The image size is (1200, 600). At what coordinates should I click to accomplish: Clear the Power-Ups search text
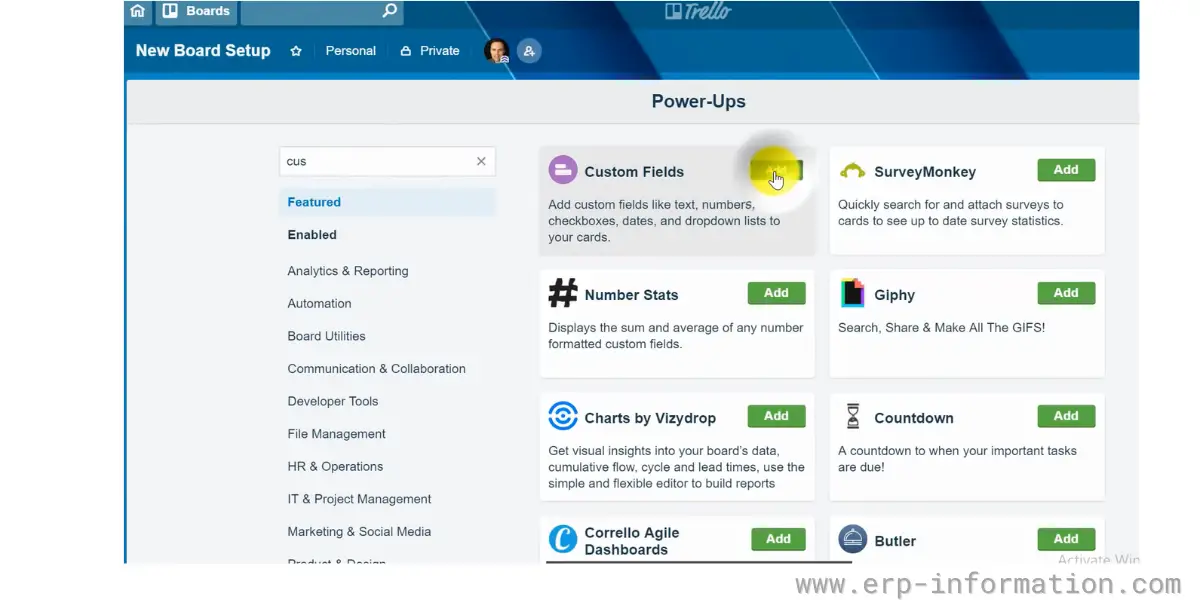[481, 161]
